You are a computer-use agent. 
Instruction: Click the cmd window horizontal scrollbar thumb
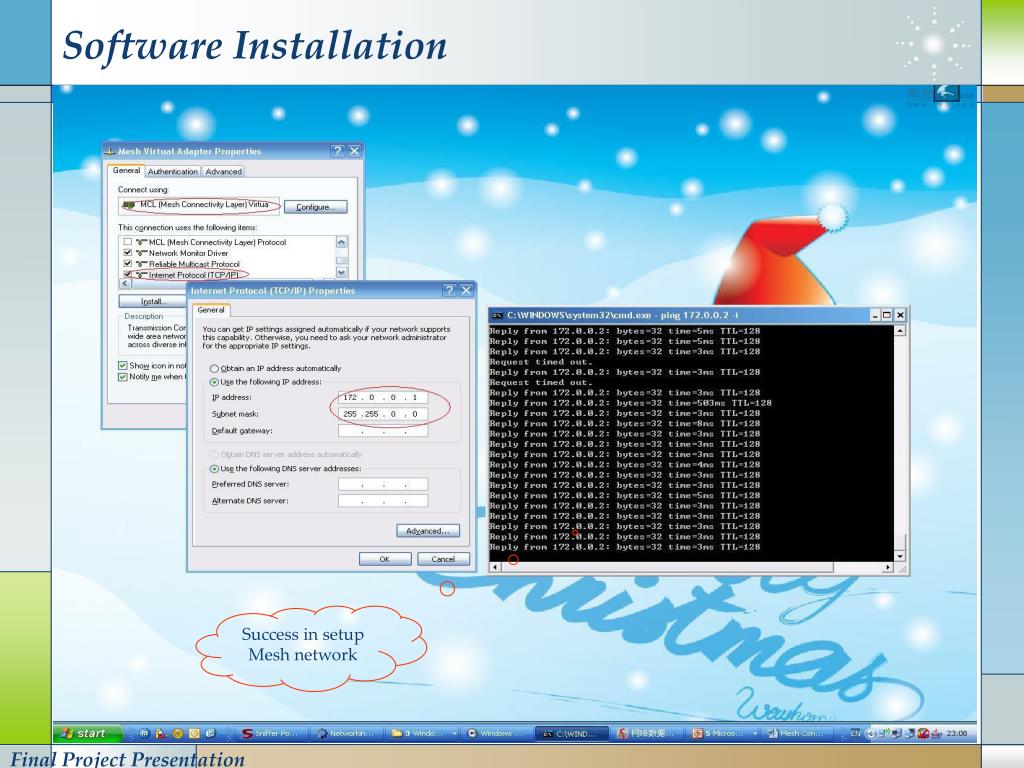click(x=667, y=568)
